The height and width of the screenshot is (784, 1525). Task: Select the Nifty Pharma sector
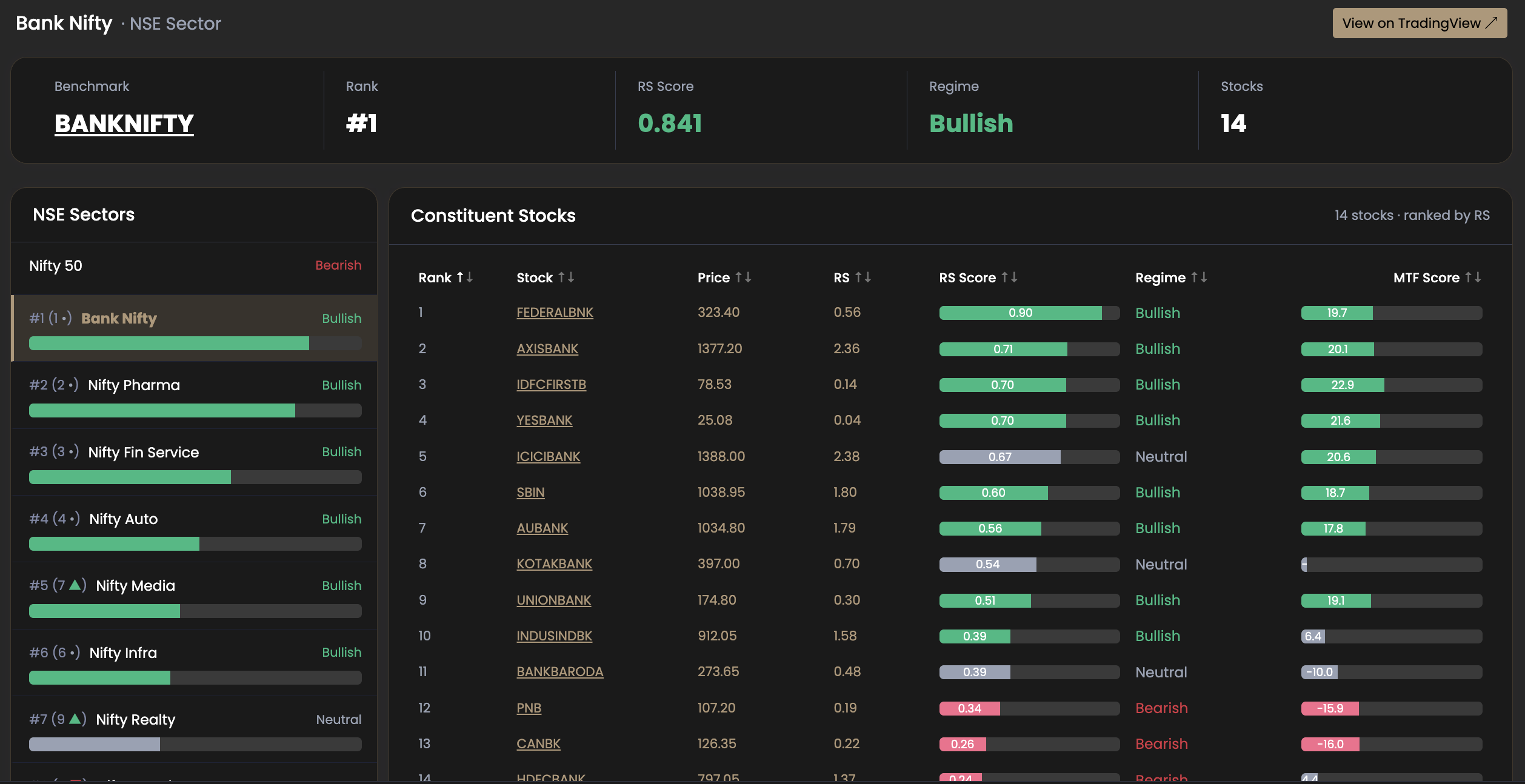(x=195, y=395)
